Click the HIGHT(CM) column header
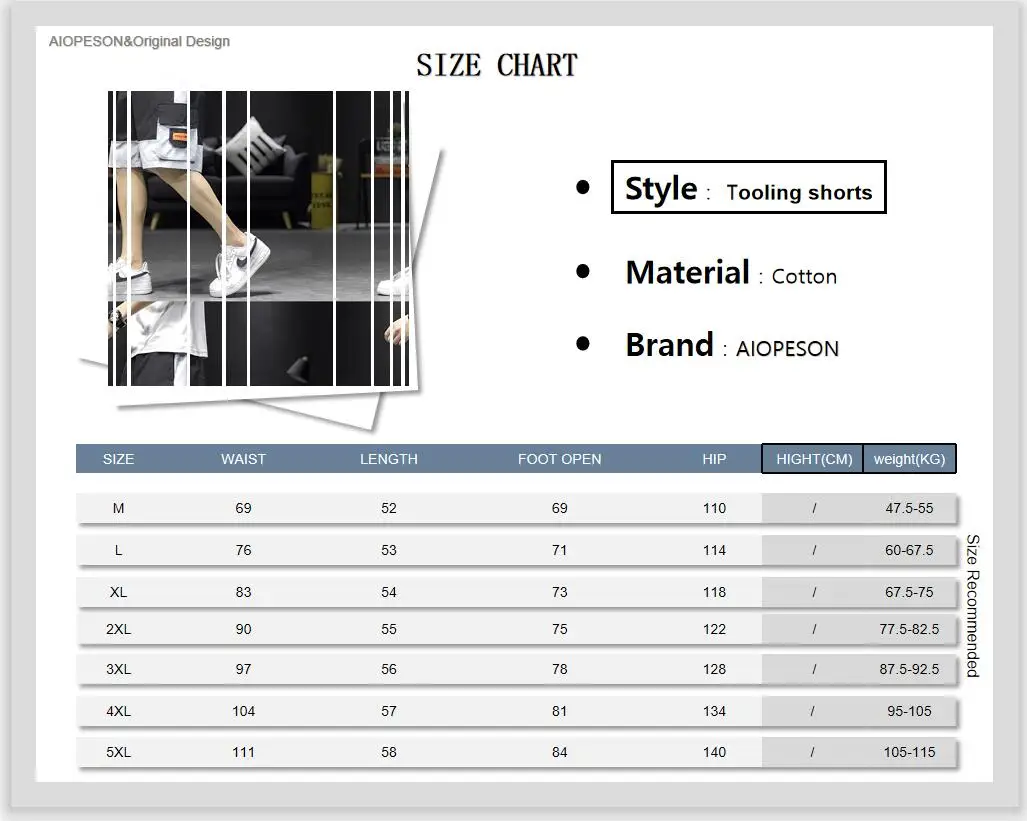 coord(813,459)
